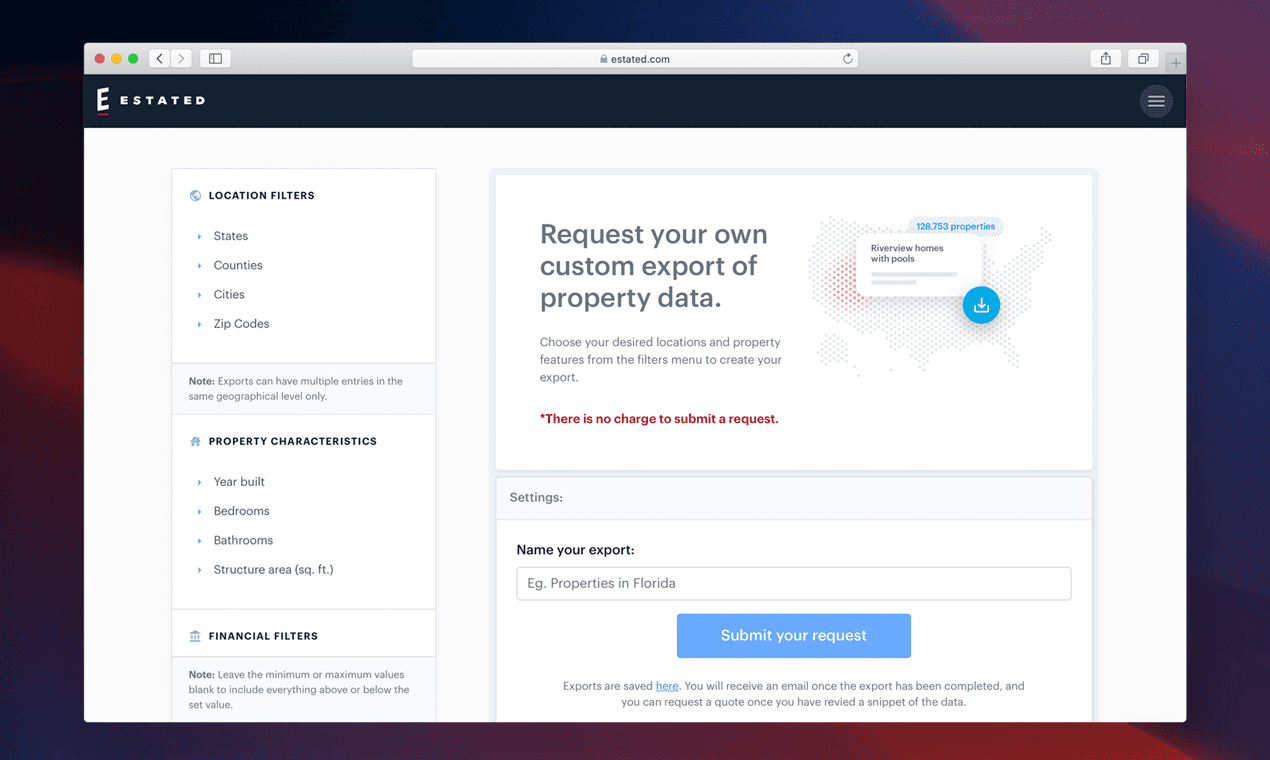
Task: Click the Submit your request button
Action: pyautogui.click(x=794, y=636)
